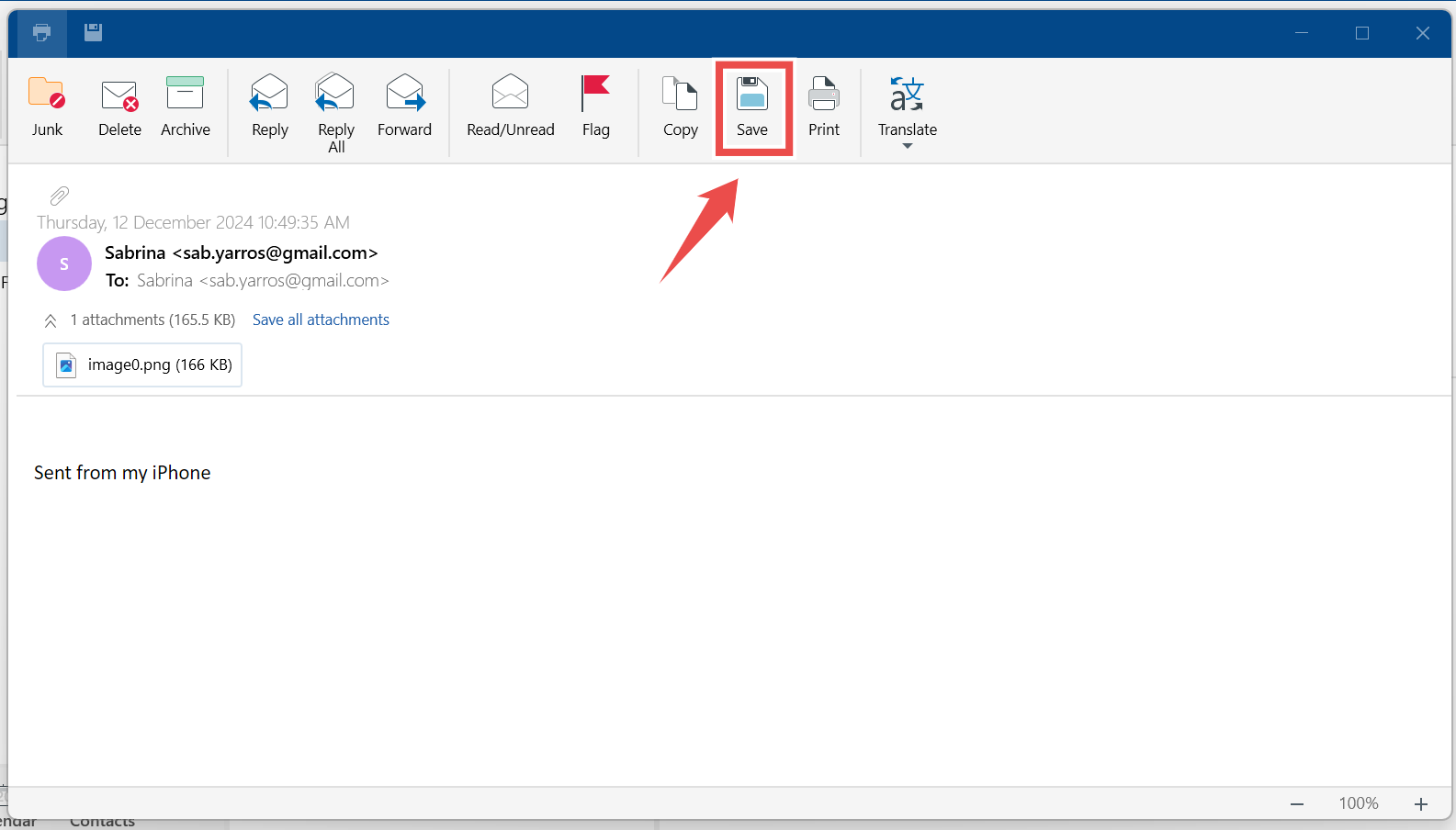Delete this email message
The image size is (1456, 830).
[x=119, y=107]
